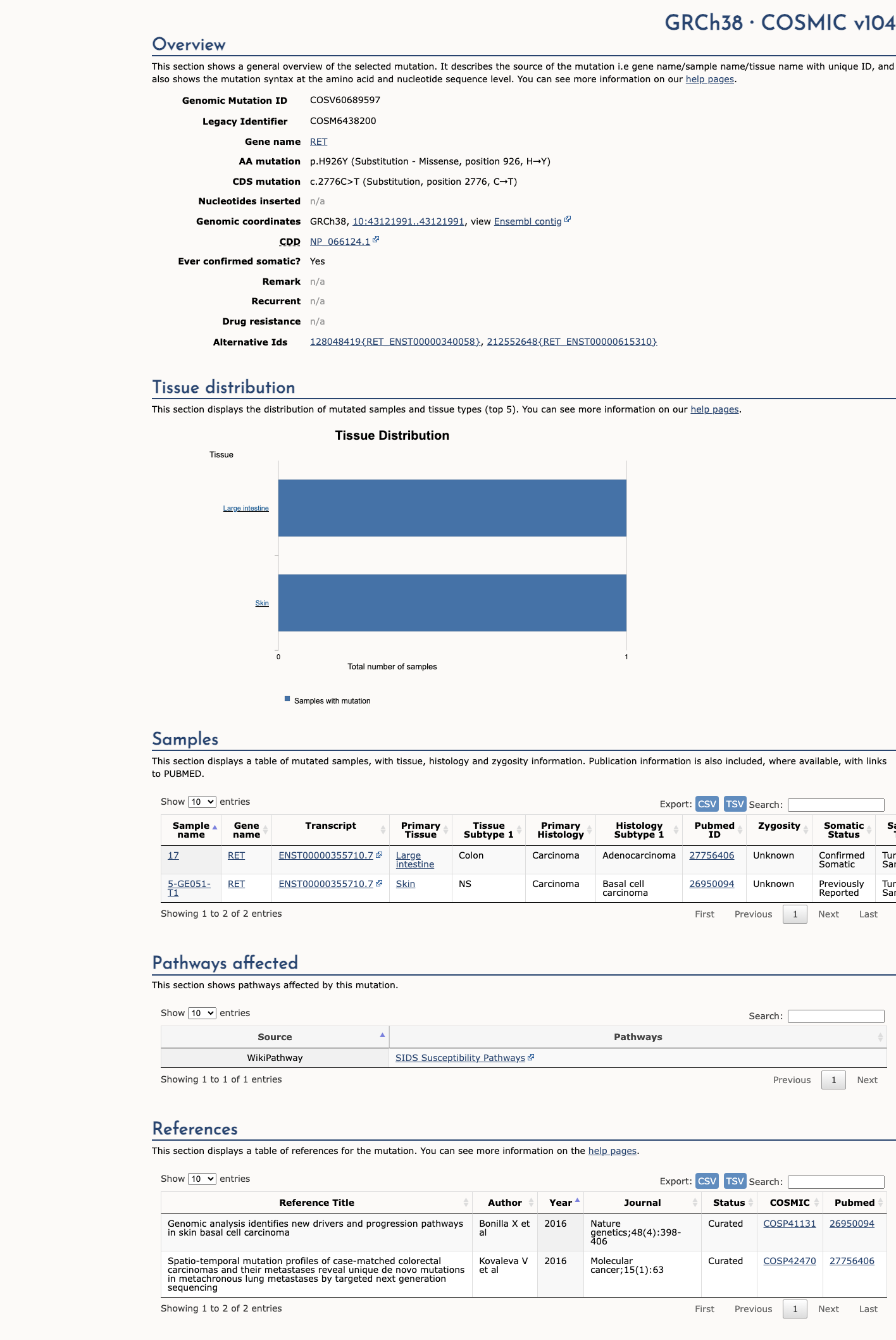Click Previous in Pathways pagination

click(x=792, y=1080)
